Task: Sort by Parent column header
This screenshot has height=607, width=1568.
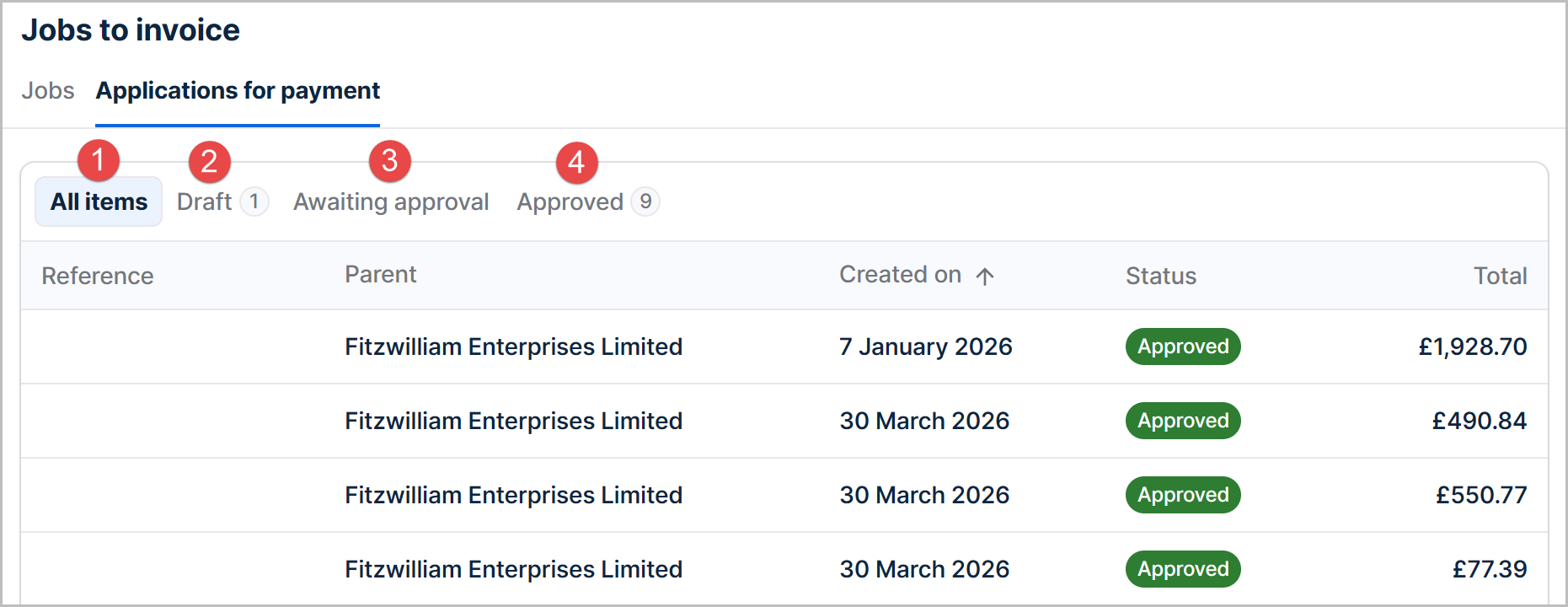Action: point(381,274)
